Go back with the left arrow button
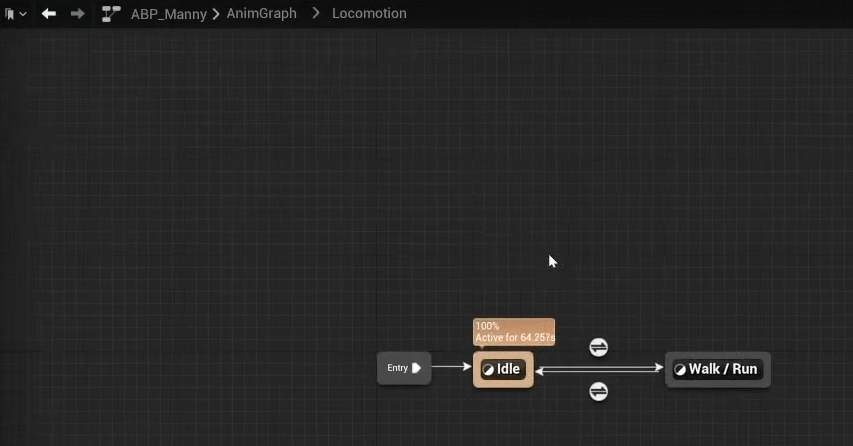The width and height of the screenshot is (853, 446). 48,14
